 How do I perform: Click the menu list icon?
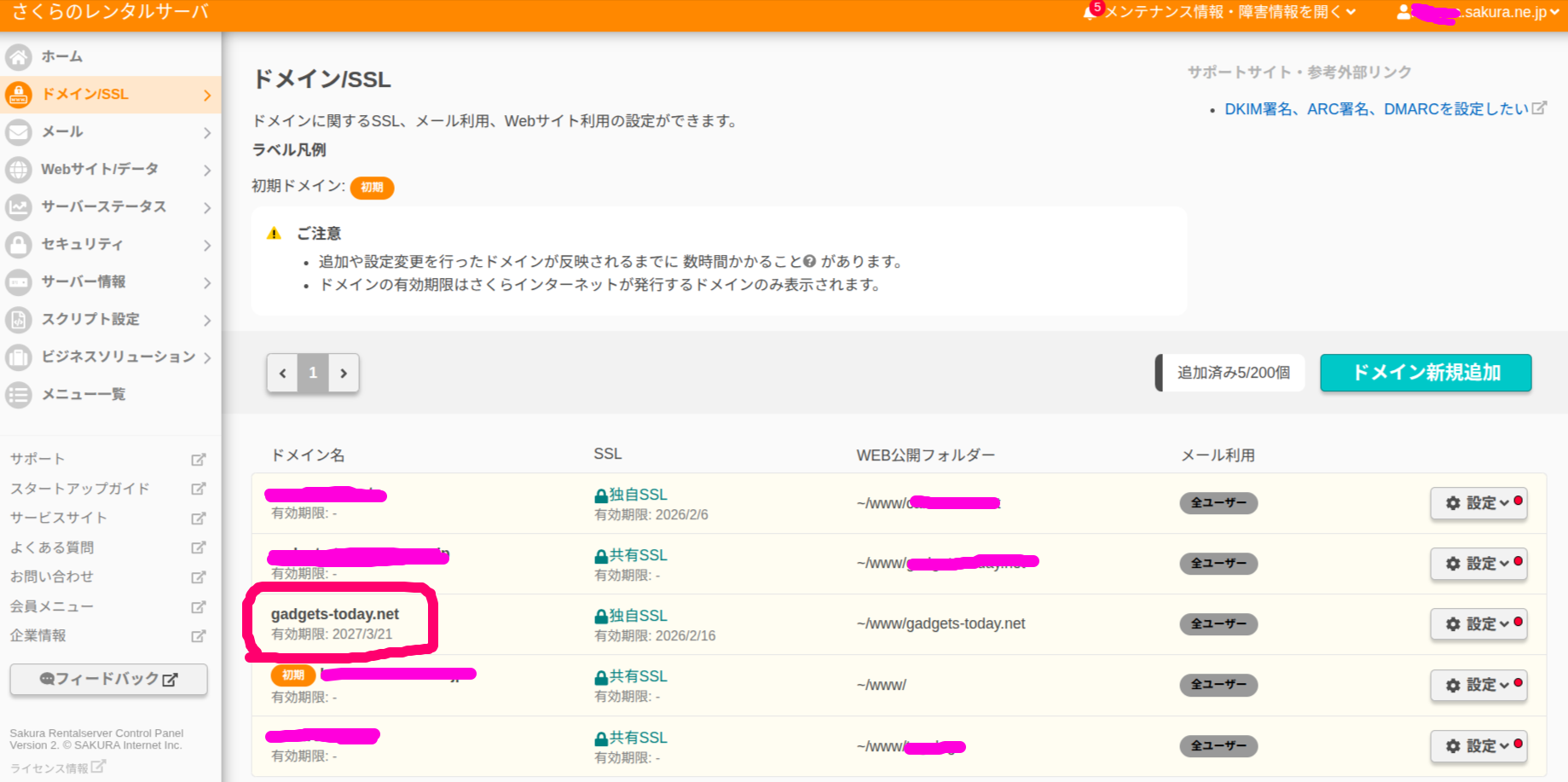click(x=19, y=395)
